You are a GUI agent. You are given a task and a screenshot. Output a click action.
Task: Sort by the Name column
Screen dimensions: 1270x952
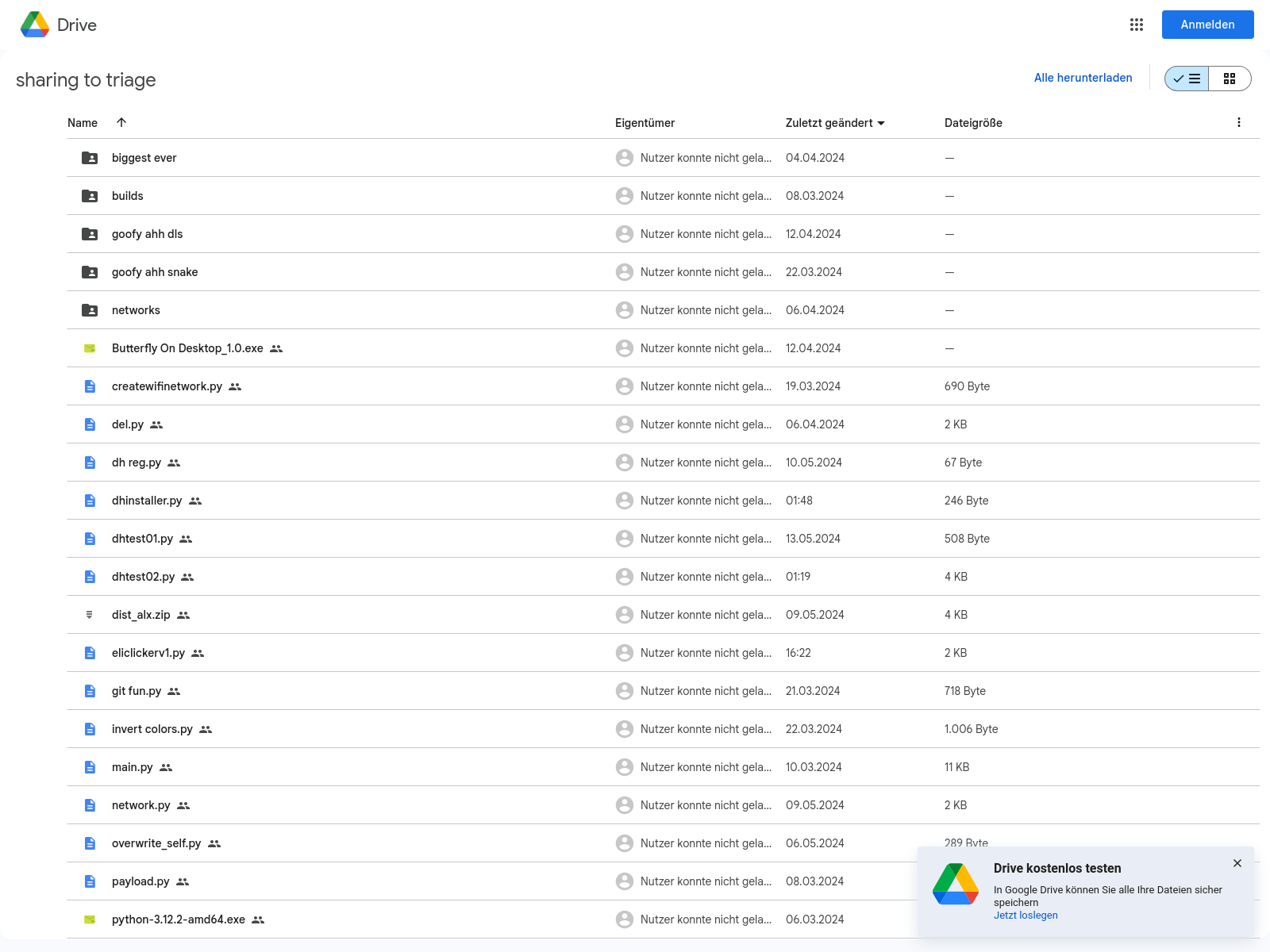83,123
